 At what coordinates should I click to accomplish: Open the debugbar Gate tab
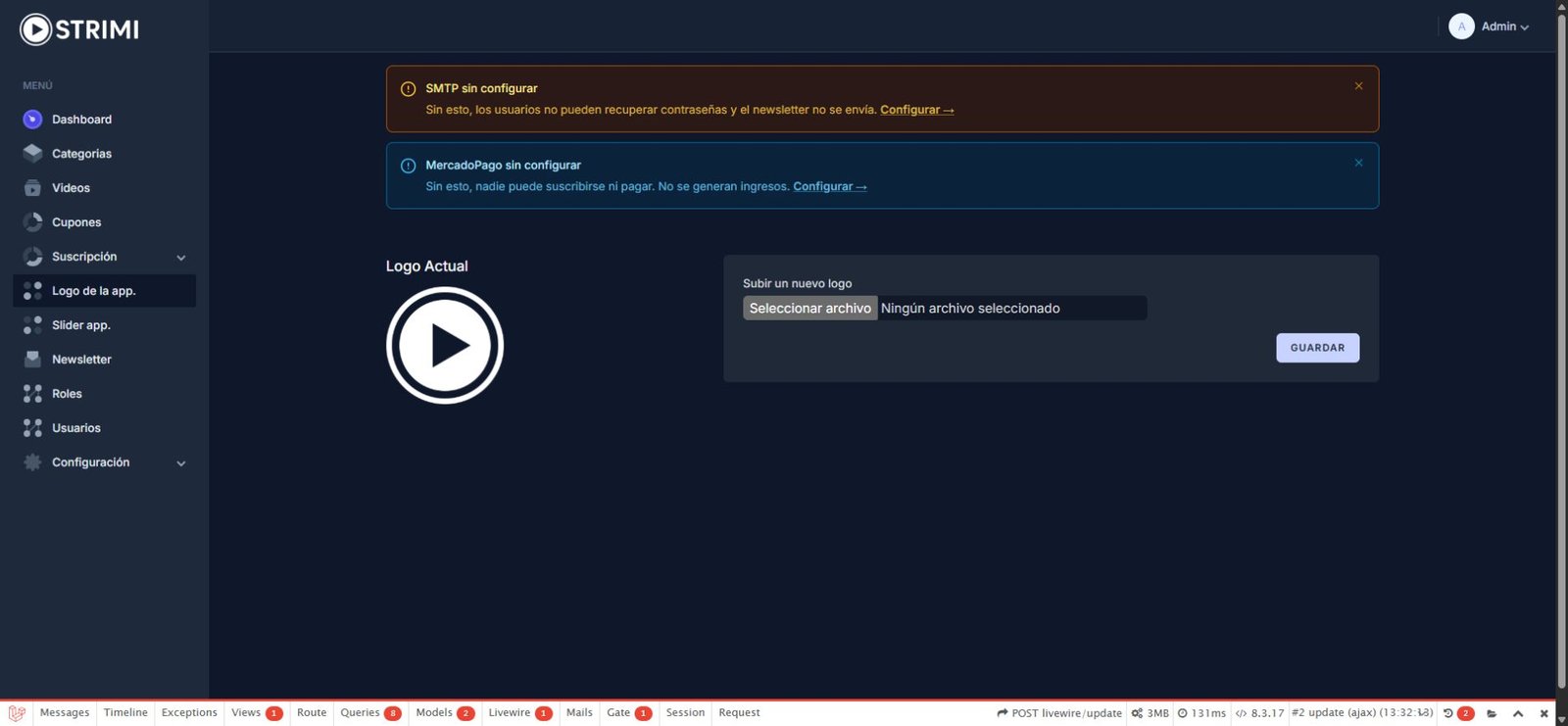pyautogui.click(x=629, y=713)
